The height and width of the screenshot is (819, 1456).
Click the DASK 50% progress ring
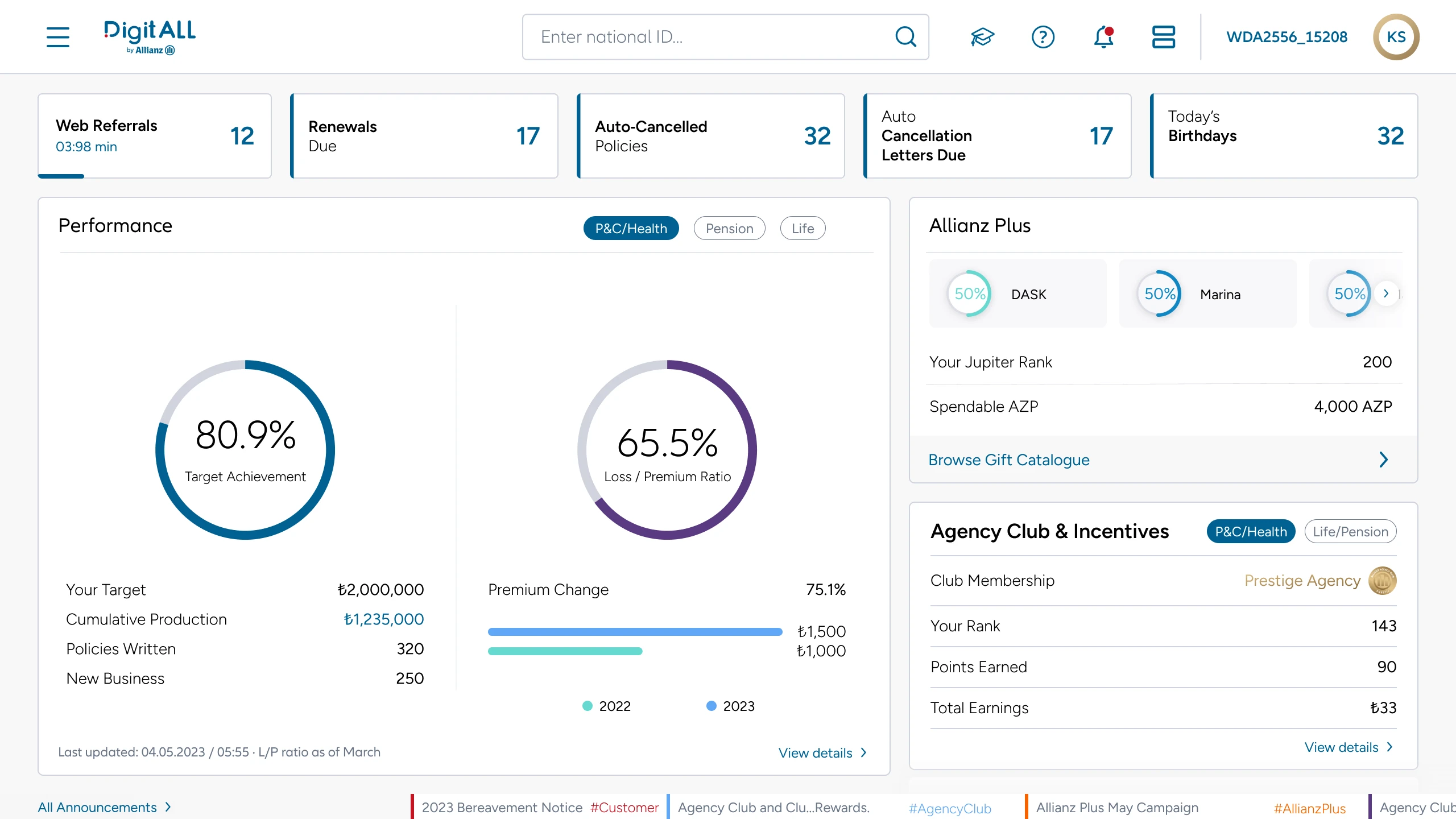pos(969,293)
